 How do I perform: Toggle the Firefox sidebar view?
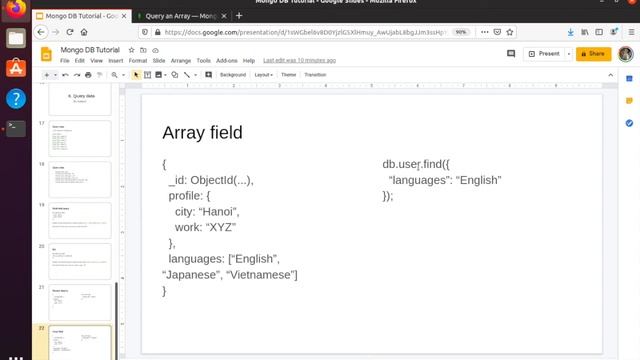point(599,32)
